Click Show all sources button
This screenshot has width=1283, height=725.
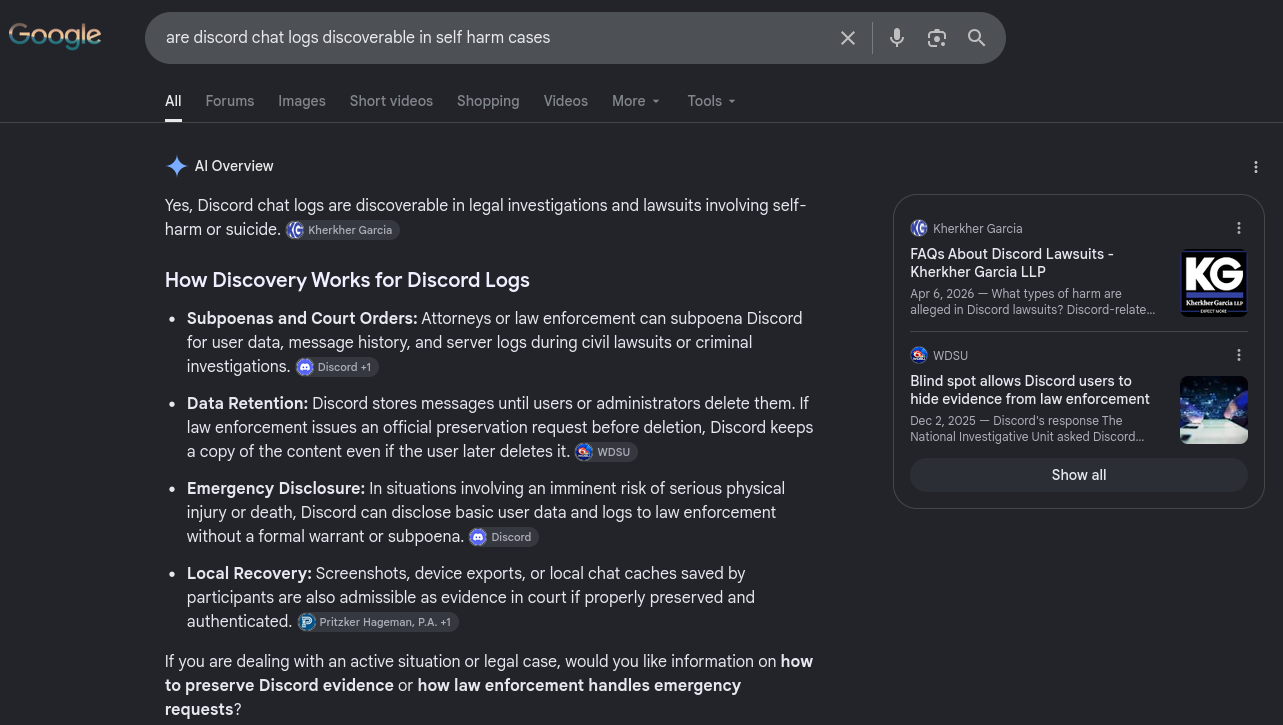(x=1079, y=475)
